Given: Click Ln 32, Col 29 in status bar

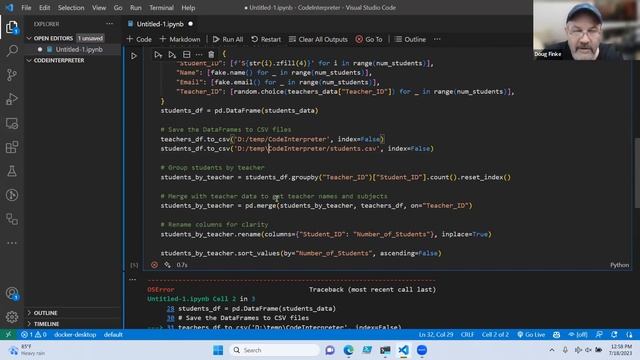Looking at the screenshot, I should click(x=436, y=335).
